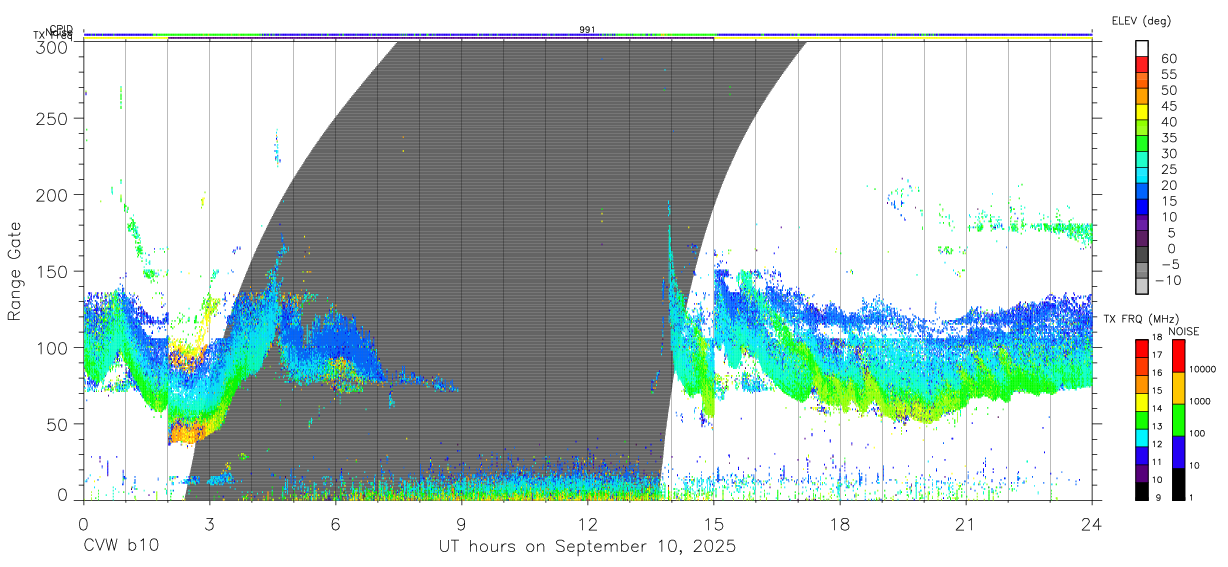Click the black swatch in the NOISE colorbar

(x=1179, y=484)
